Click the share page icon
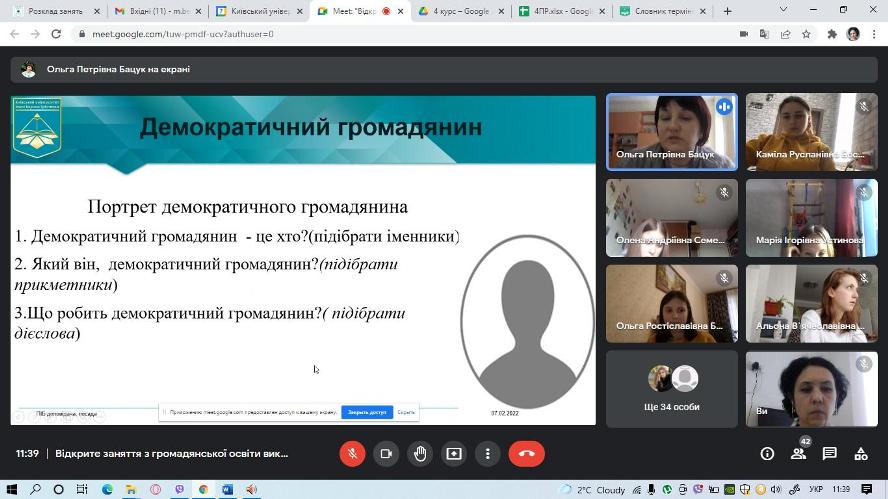This screenshot has height=499, width=888. (785, 34)
